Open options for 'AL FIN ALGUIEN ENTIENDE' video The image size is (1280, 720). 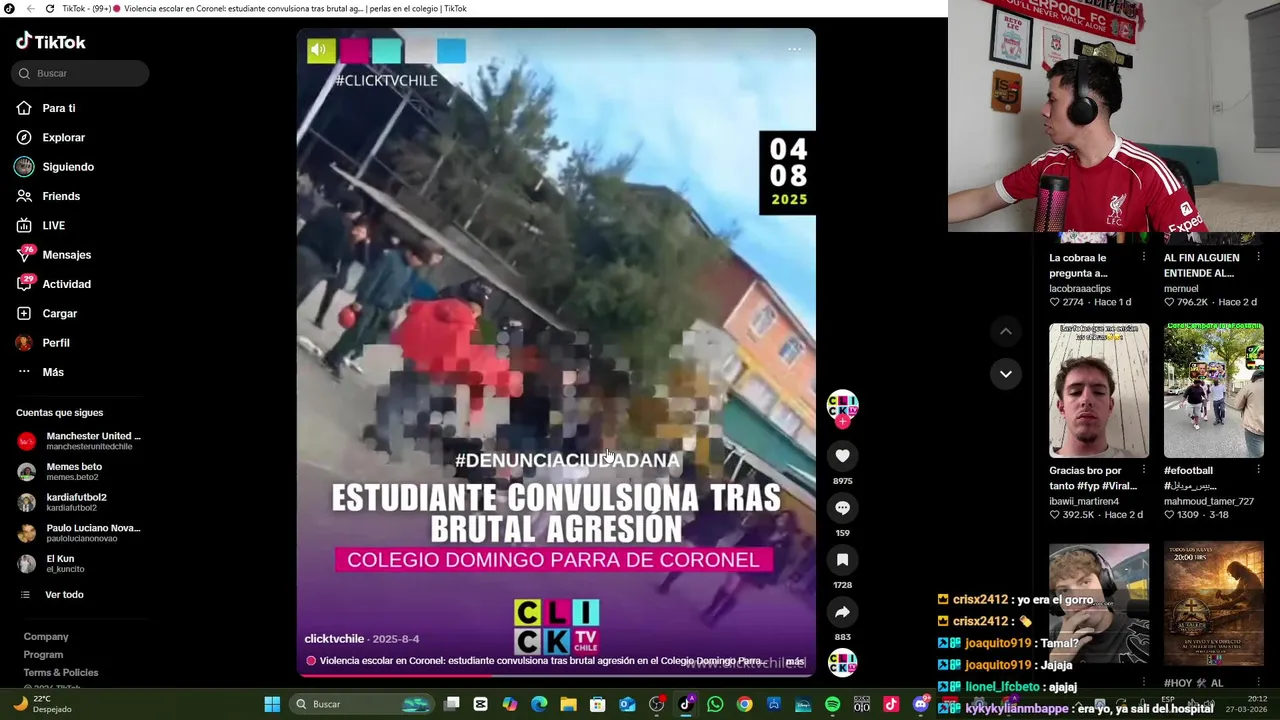point(1258,258)
